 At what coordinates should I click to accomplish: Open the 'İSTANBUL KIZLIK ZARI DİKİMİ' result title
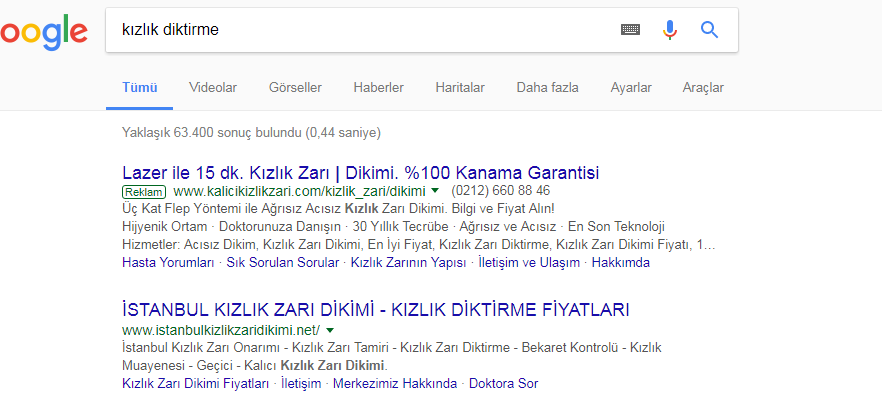click(376, 310)
